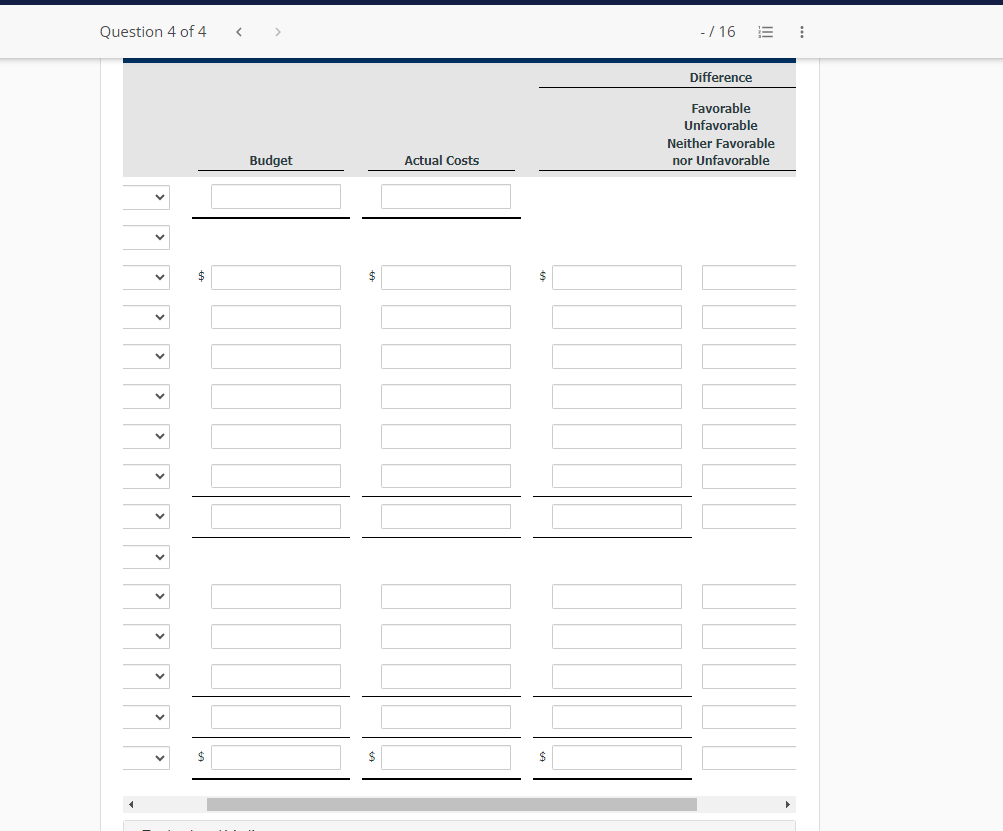This screenshot has width=1003, height=831.
Task: Click the subtotal input under the underlined row
Action: [275, 516]
